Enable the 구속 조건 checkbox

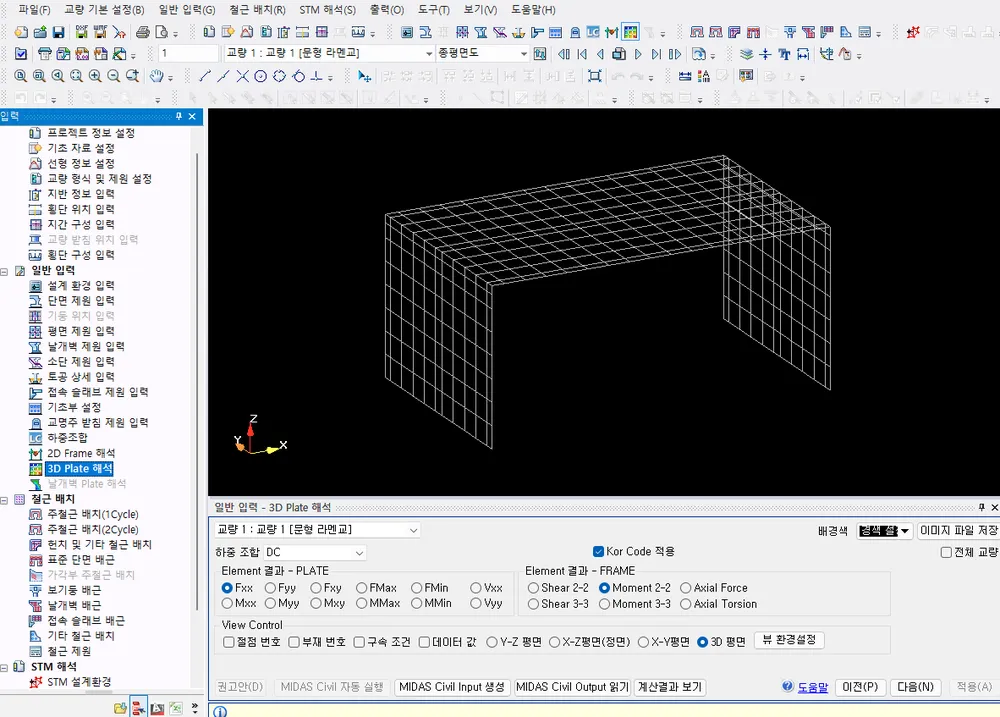click(x=359, y=642)
